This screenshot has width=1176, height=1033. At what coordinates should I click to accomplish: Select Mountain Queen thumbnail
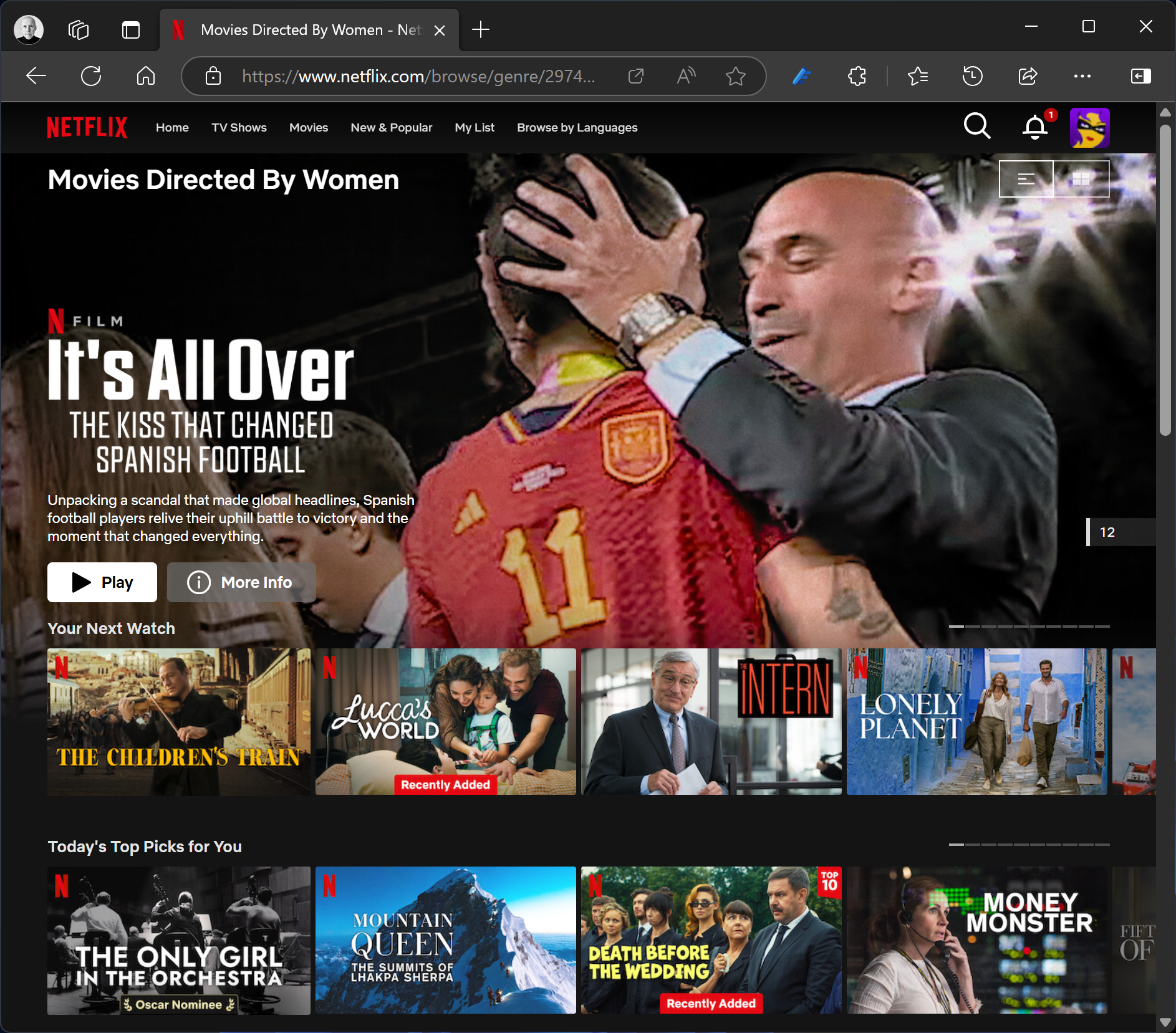[445, 939]
